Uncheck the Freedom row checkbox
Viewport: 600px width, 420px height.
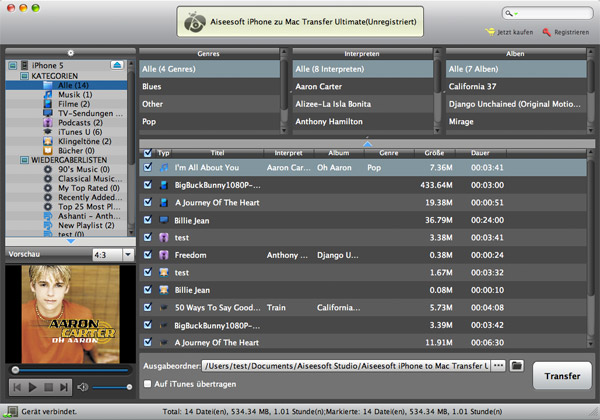click(x=147, y=255)
